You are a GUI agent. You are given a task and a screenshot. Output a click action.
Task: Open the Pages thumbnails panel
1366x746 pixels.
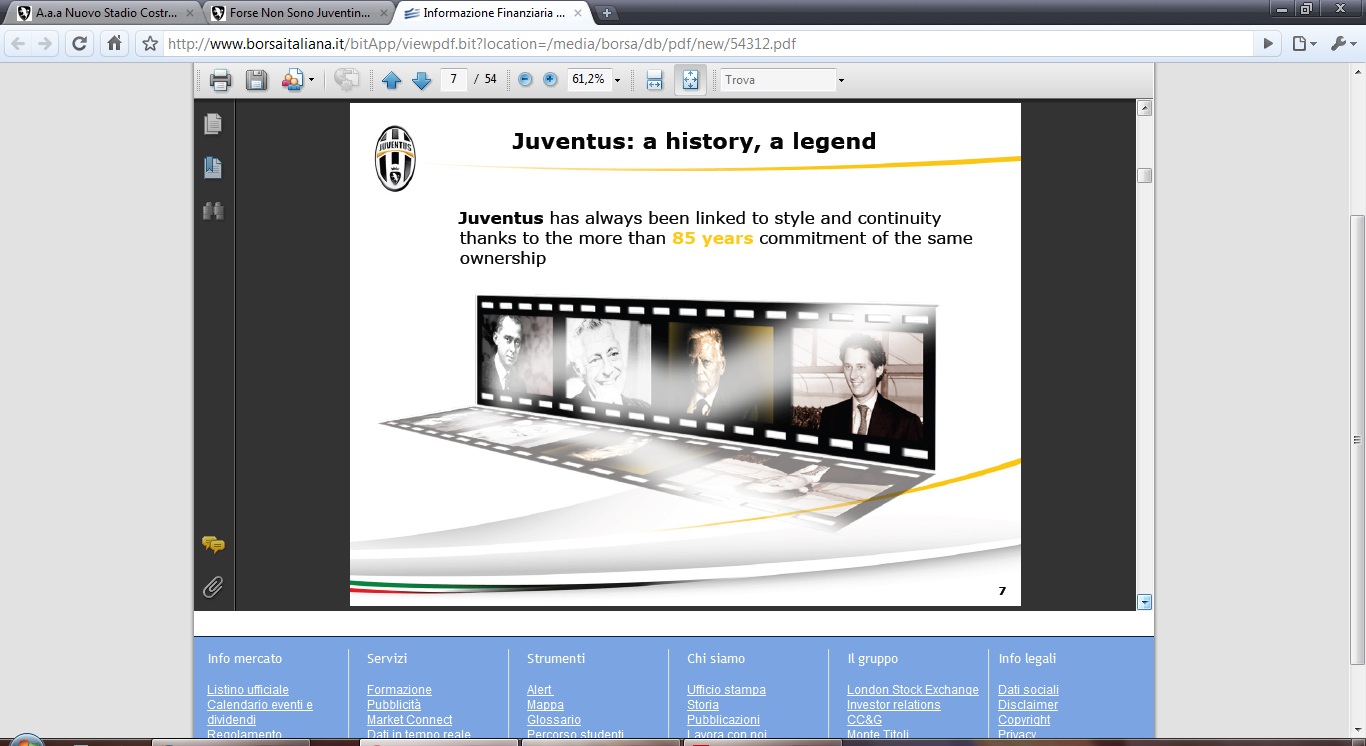213,124
